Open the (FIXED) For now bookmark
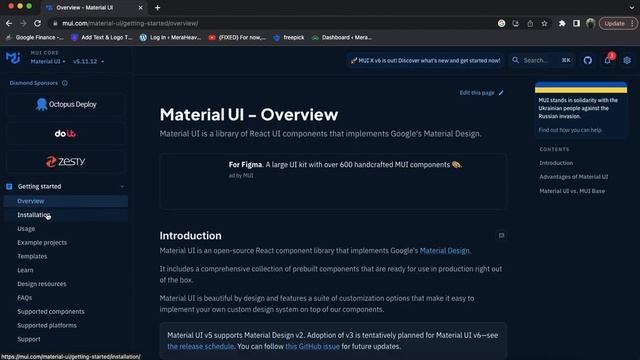The image size is (640, 360). [x=237, y=37]
